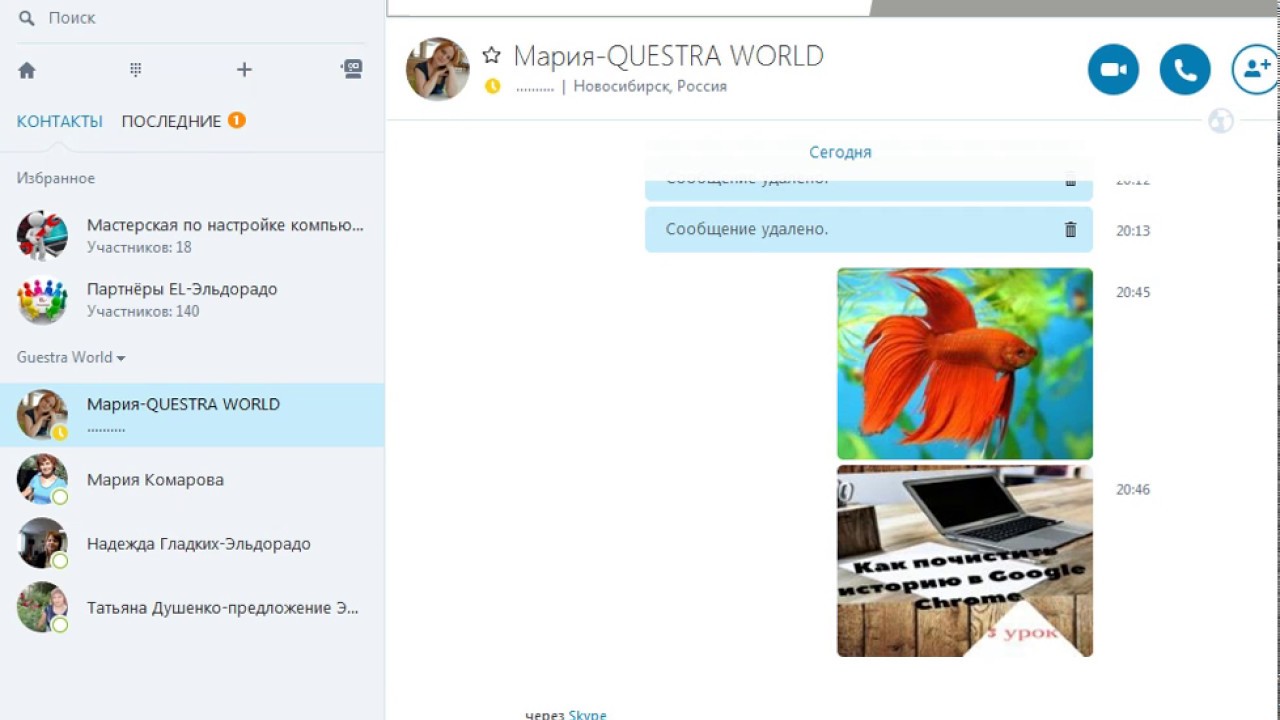The height and width of the screenshot is (720, 1280).
Task: Click the Избранное section label
Action: (56, 178)
